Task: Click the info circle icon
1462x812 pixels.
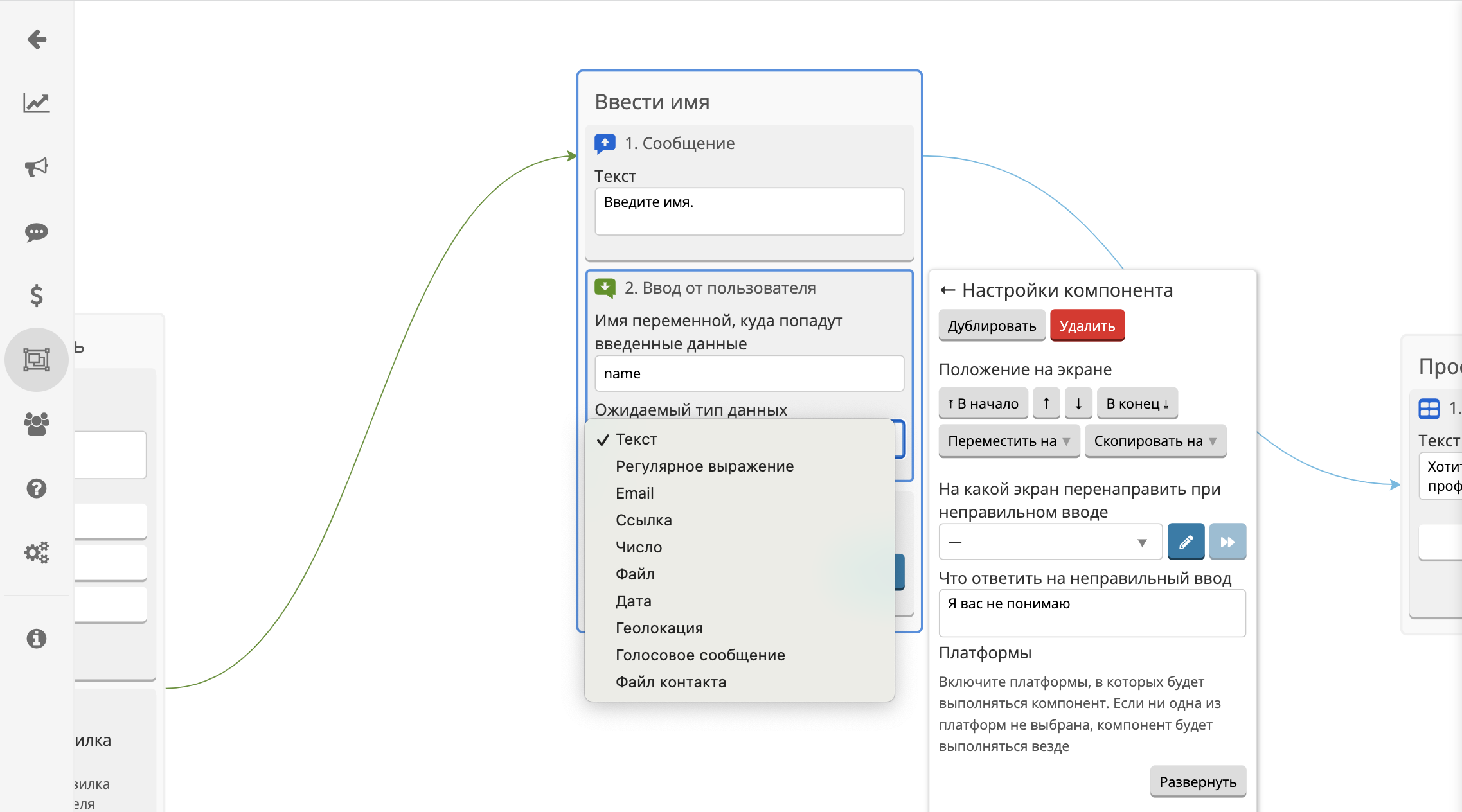Action: pyautogui.click(x=37, y=638)
